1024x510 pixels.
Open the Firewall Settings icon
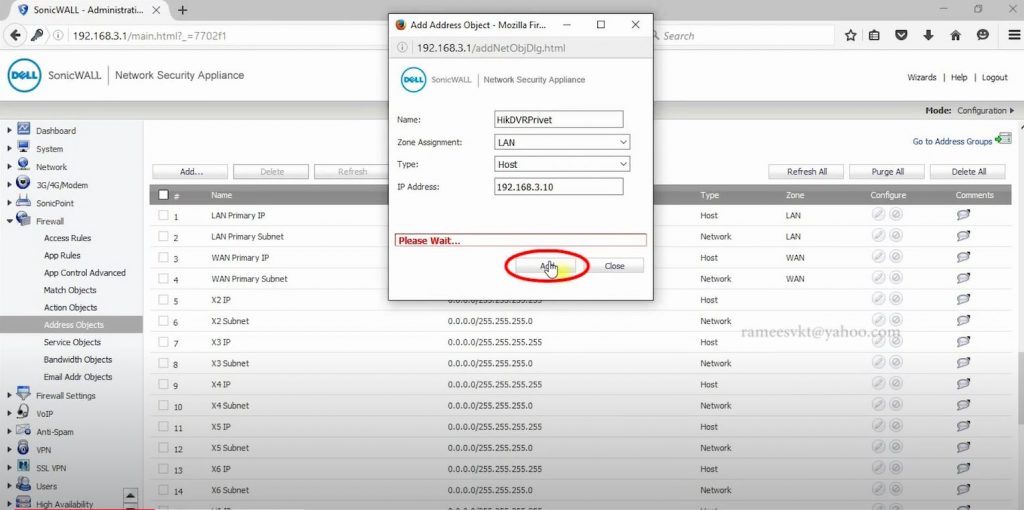[x=24, y=394]
